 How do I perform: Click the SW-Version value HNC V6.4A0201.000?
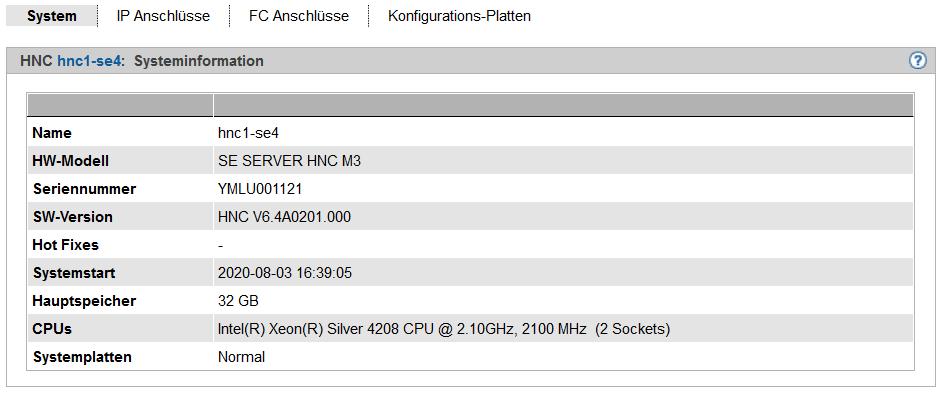(284, 217)
